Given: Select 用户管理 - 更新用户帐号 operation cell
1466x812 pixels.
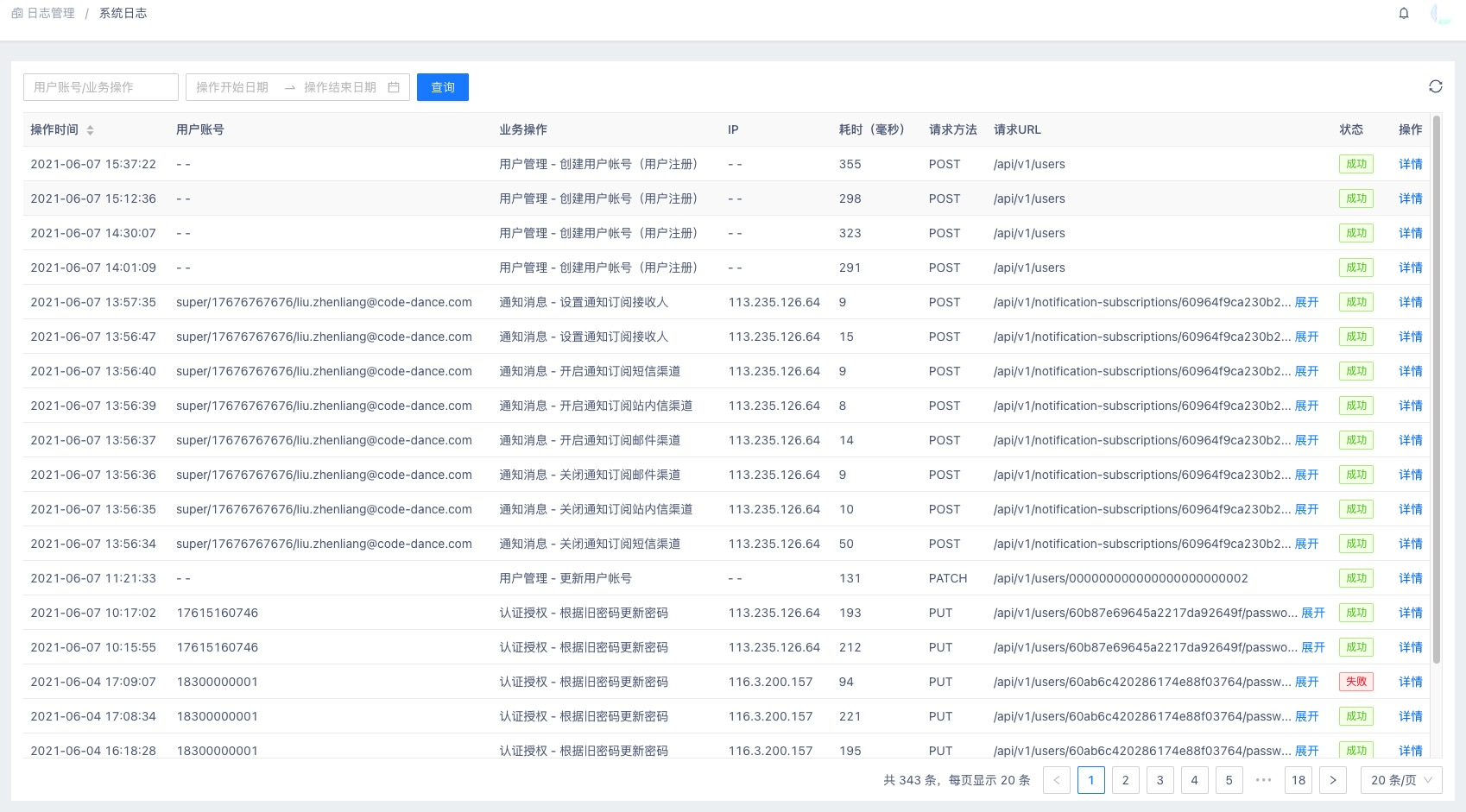Looking at the screenshot, I should (x=566, y=578).
